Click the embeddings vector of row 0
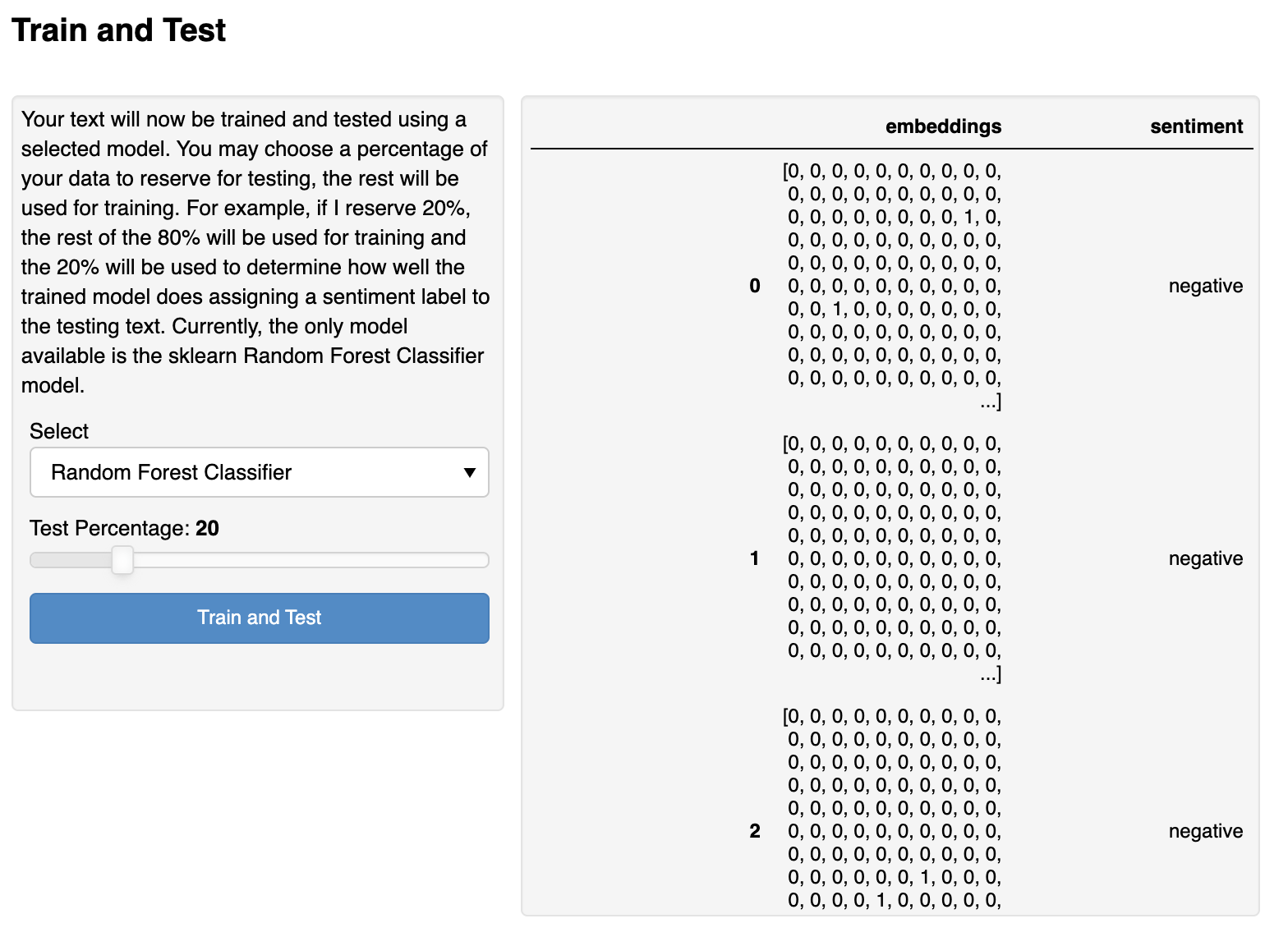Image resolution: width=1288 pixels, height=946 pixels. tap(894, 286)
